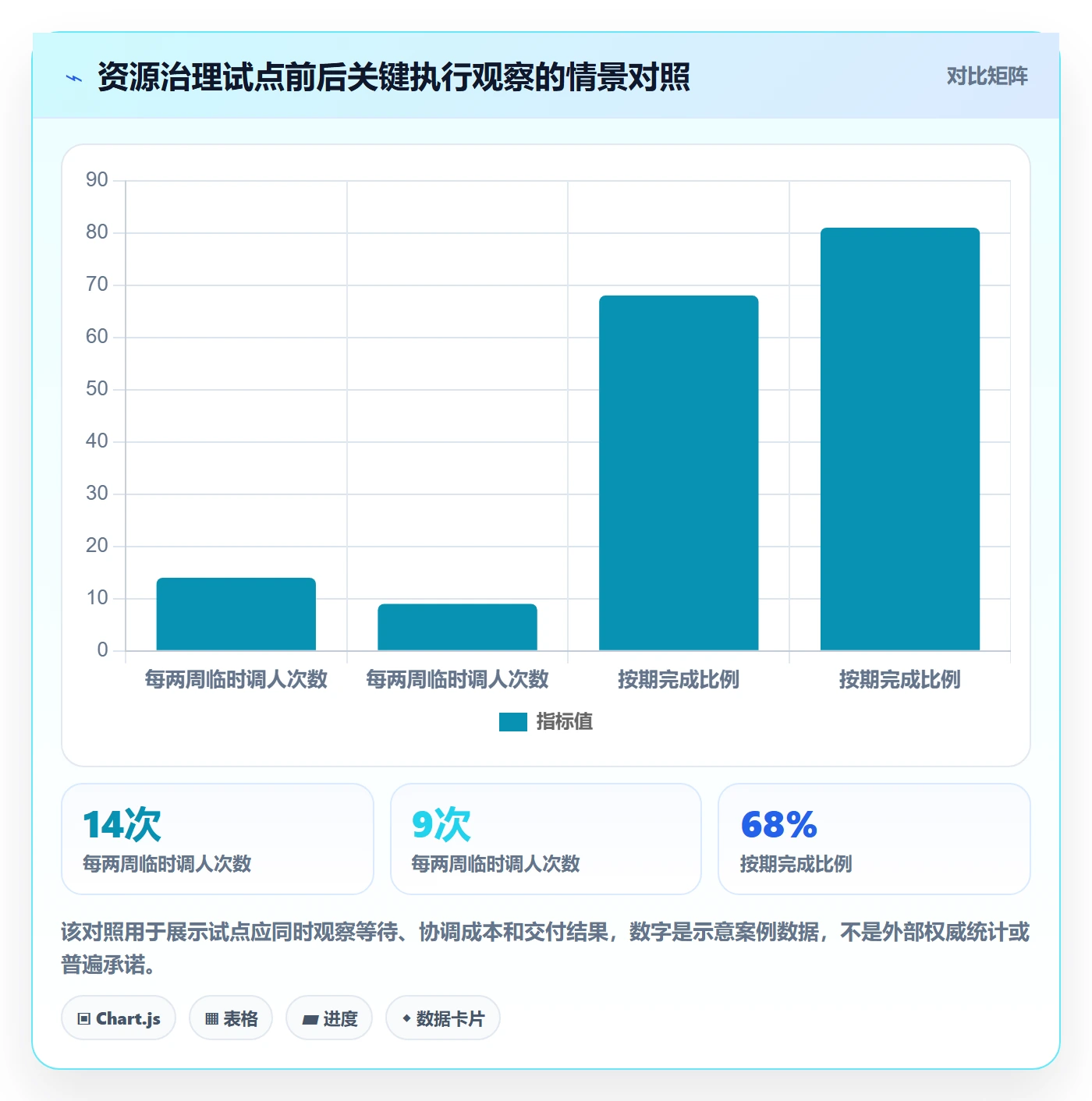The height and width of the screenshot is (1101, 1092).
Task: Select the shortest bar in the chart
Action: point(458,627)
